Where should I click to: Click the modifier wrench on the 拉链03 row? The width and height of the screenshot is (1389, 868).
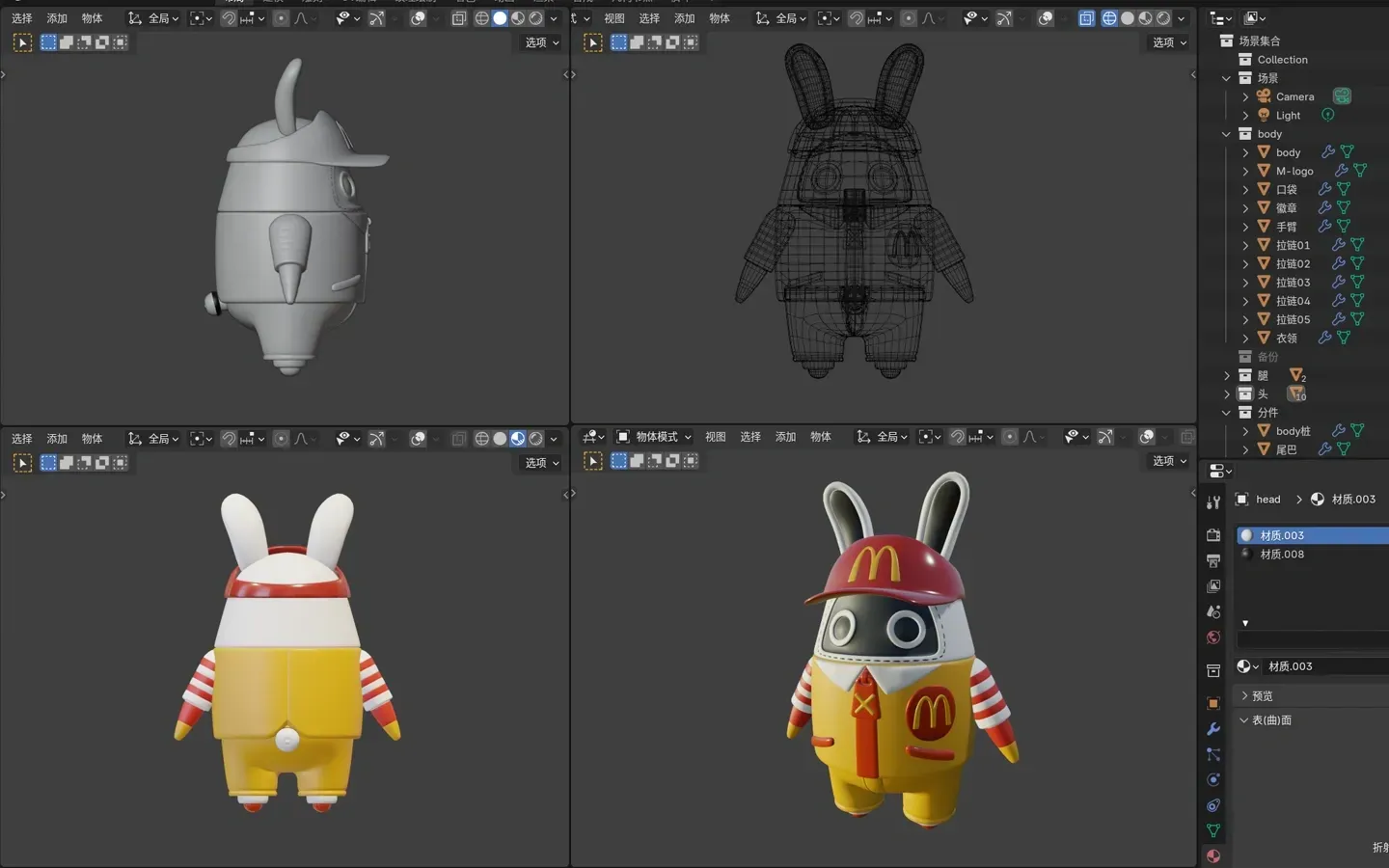tap(1339, 282)
